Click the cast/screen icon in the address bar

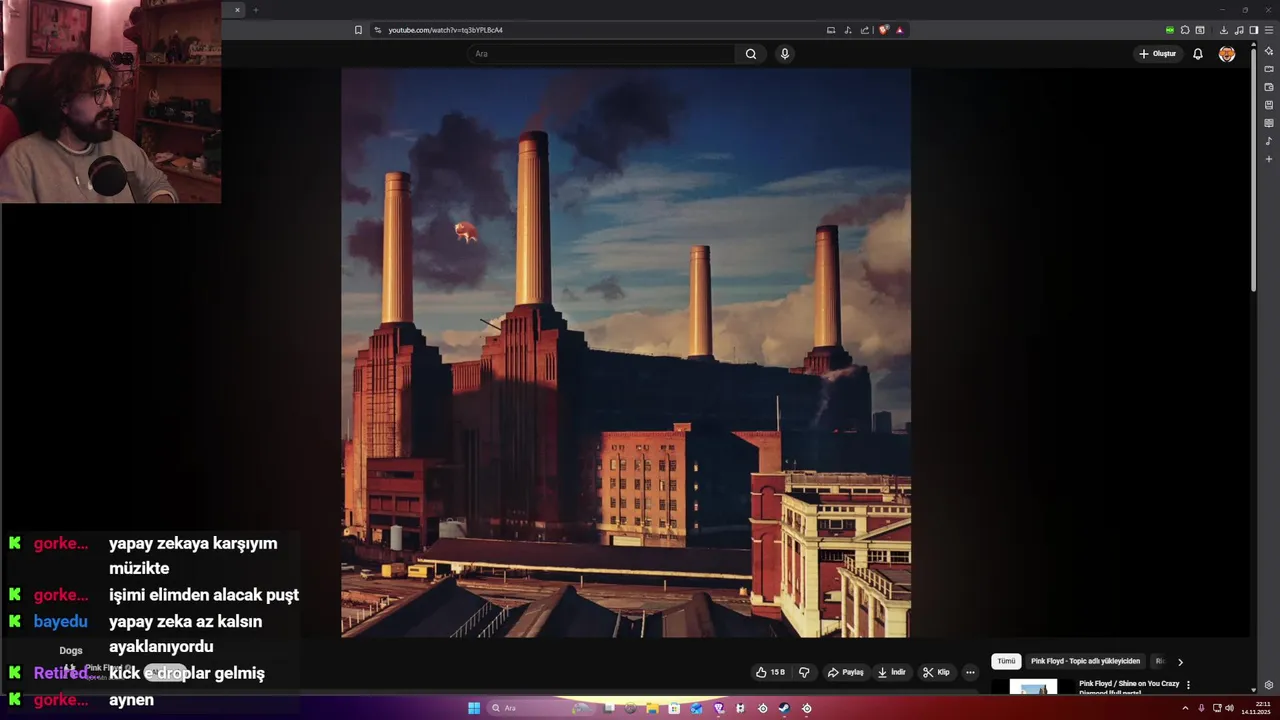tap(831, 30)
